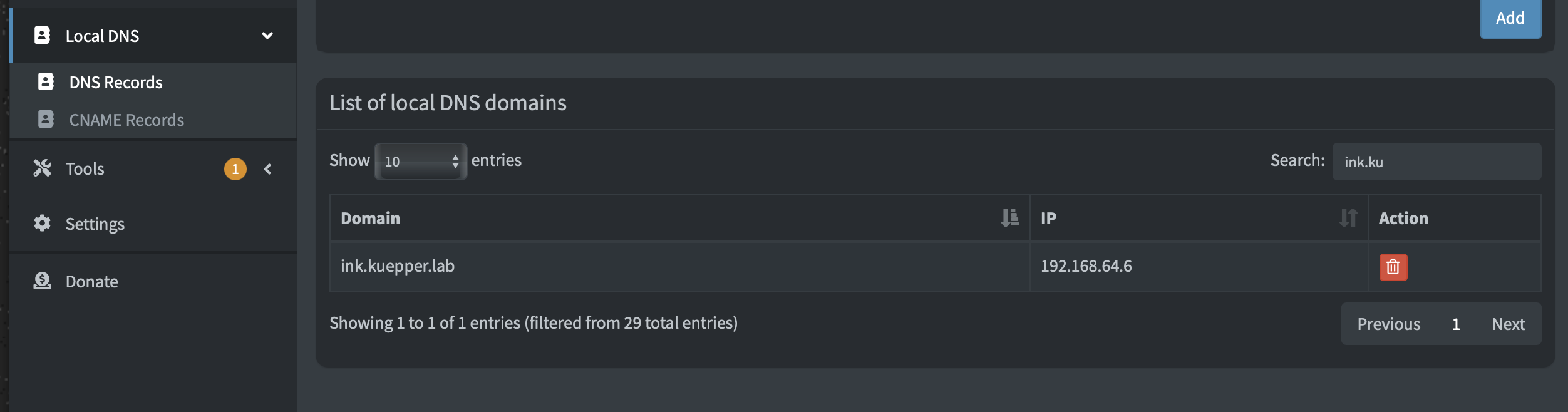Image resolution: width=1568 pixels, height=412 pixels.
Task: Collapse the Local DNS section chevron
Action: point(267,36)
